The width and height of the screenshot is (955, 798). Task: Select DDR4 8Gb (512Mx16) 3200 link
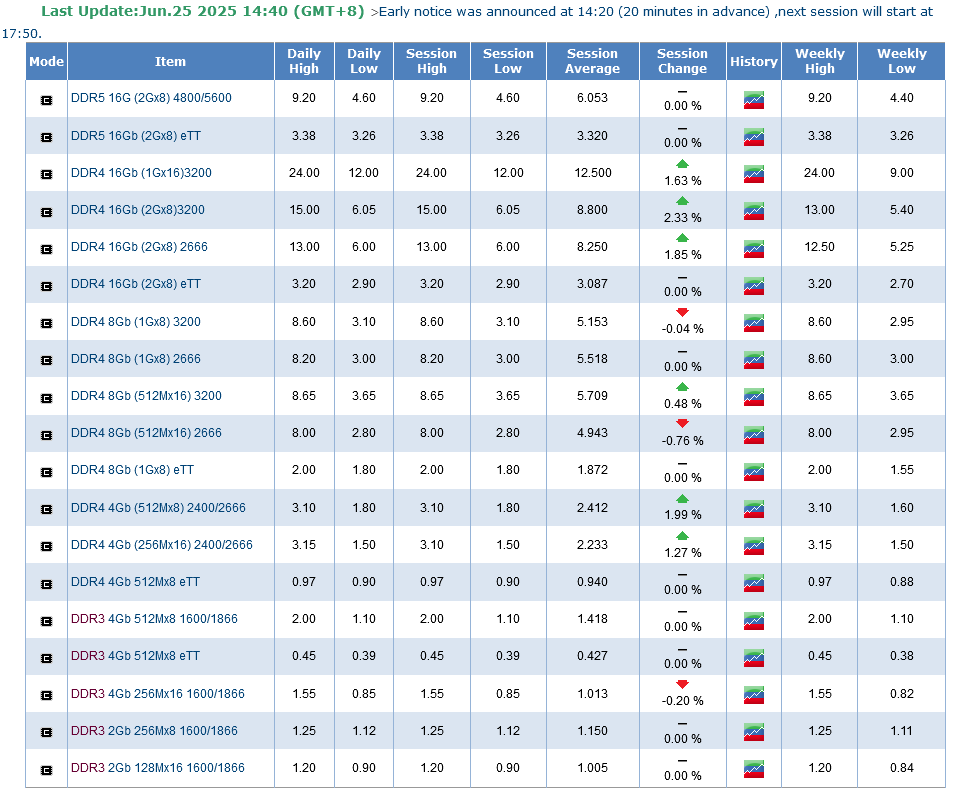click(x=146, y=396)
